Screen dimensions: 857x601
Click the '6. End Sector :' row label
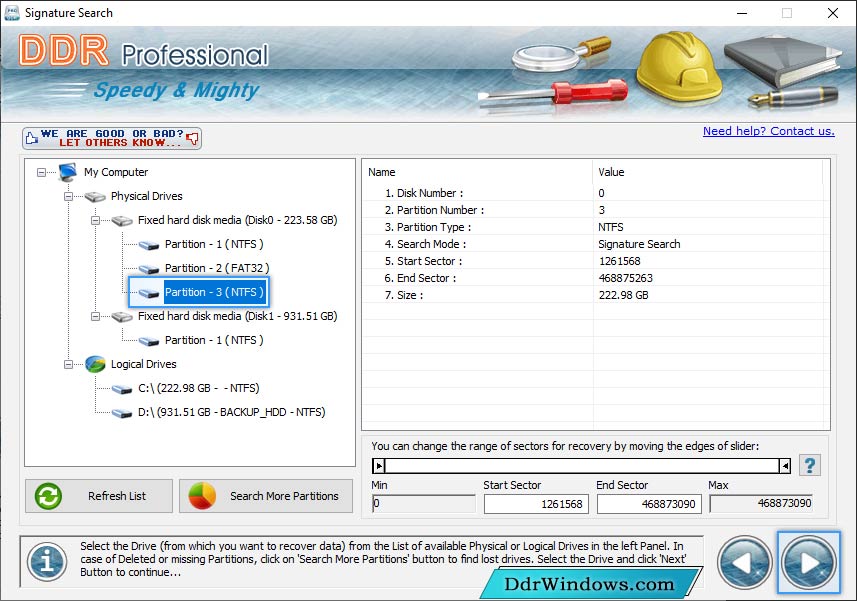click(420, 278)
